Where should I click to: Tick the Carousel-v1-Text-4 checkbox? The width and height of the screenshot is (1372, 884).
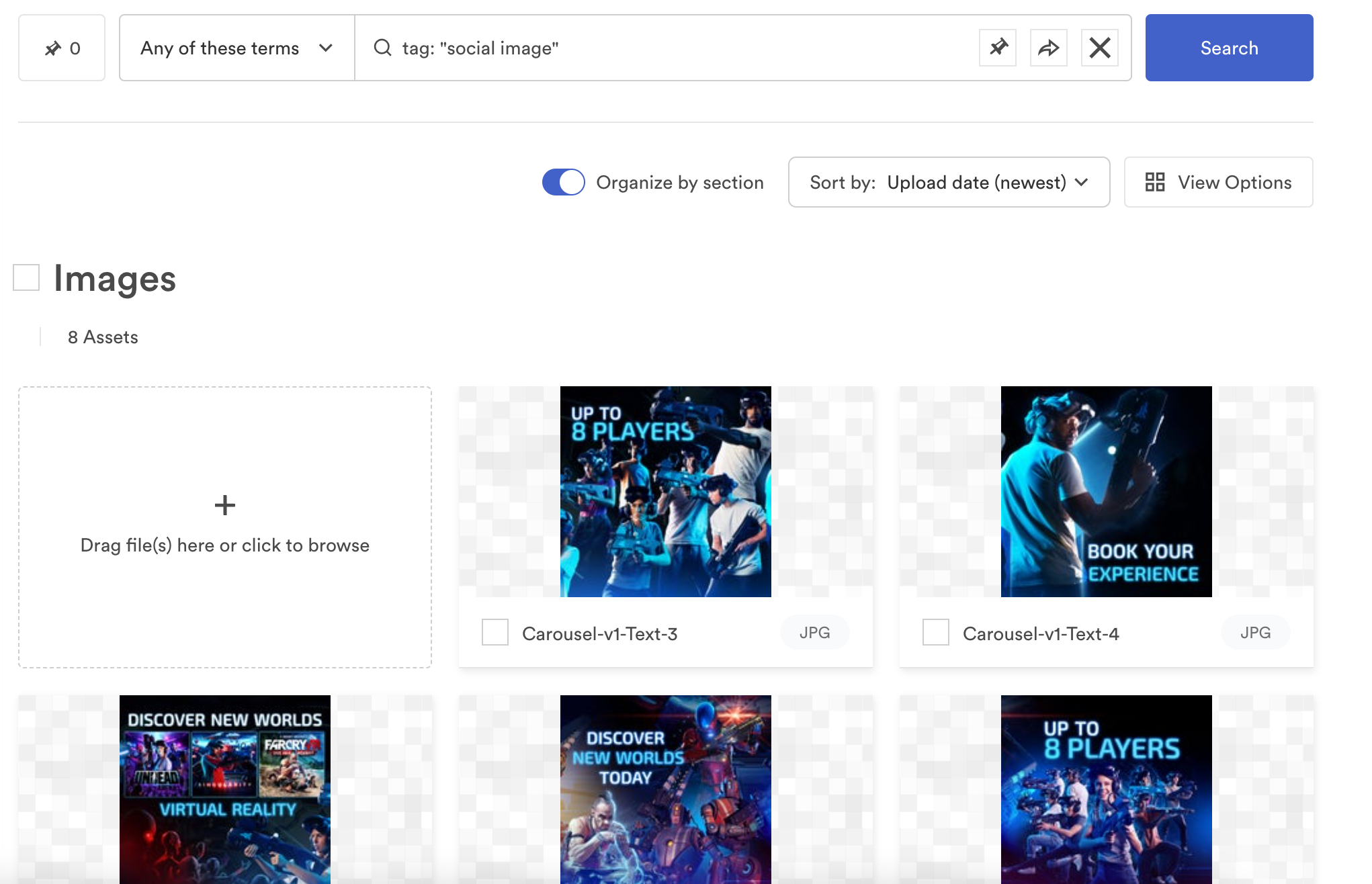coord(936,632)
